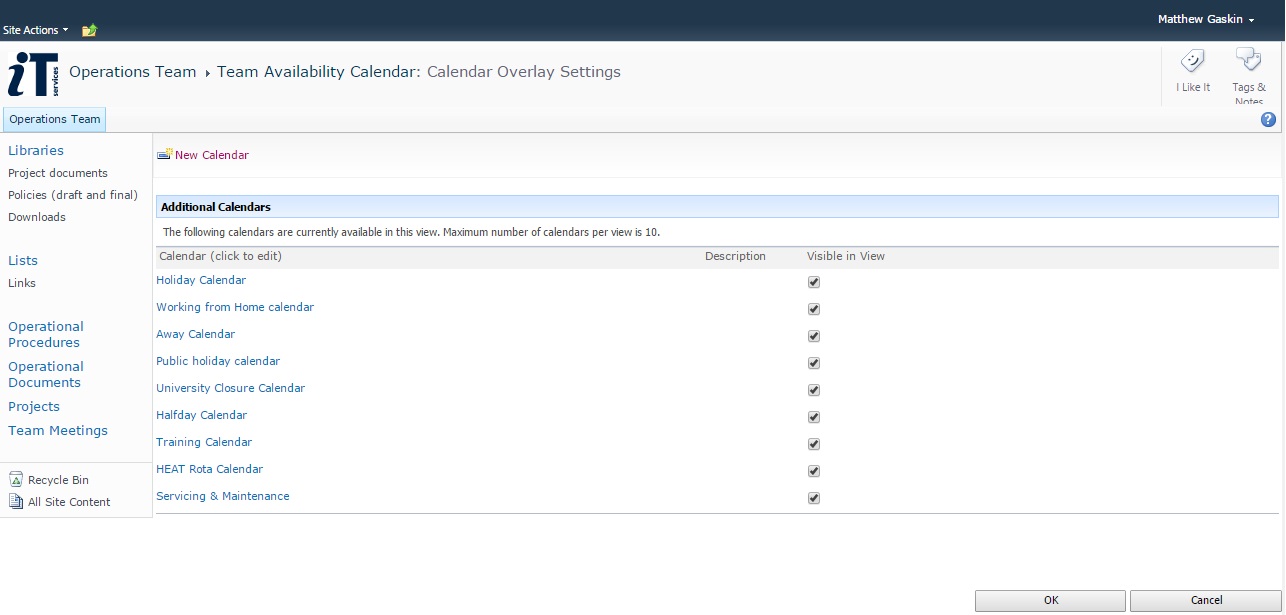Image resolution: width=1286 pixels, height=615 pixels.
Task: Click the All Site Content icon
Action: pos(16,502)
